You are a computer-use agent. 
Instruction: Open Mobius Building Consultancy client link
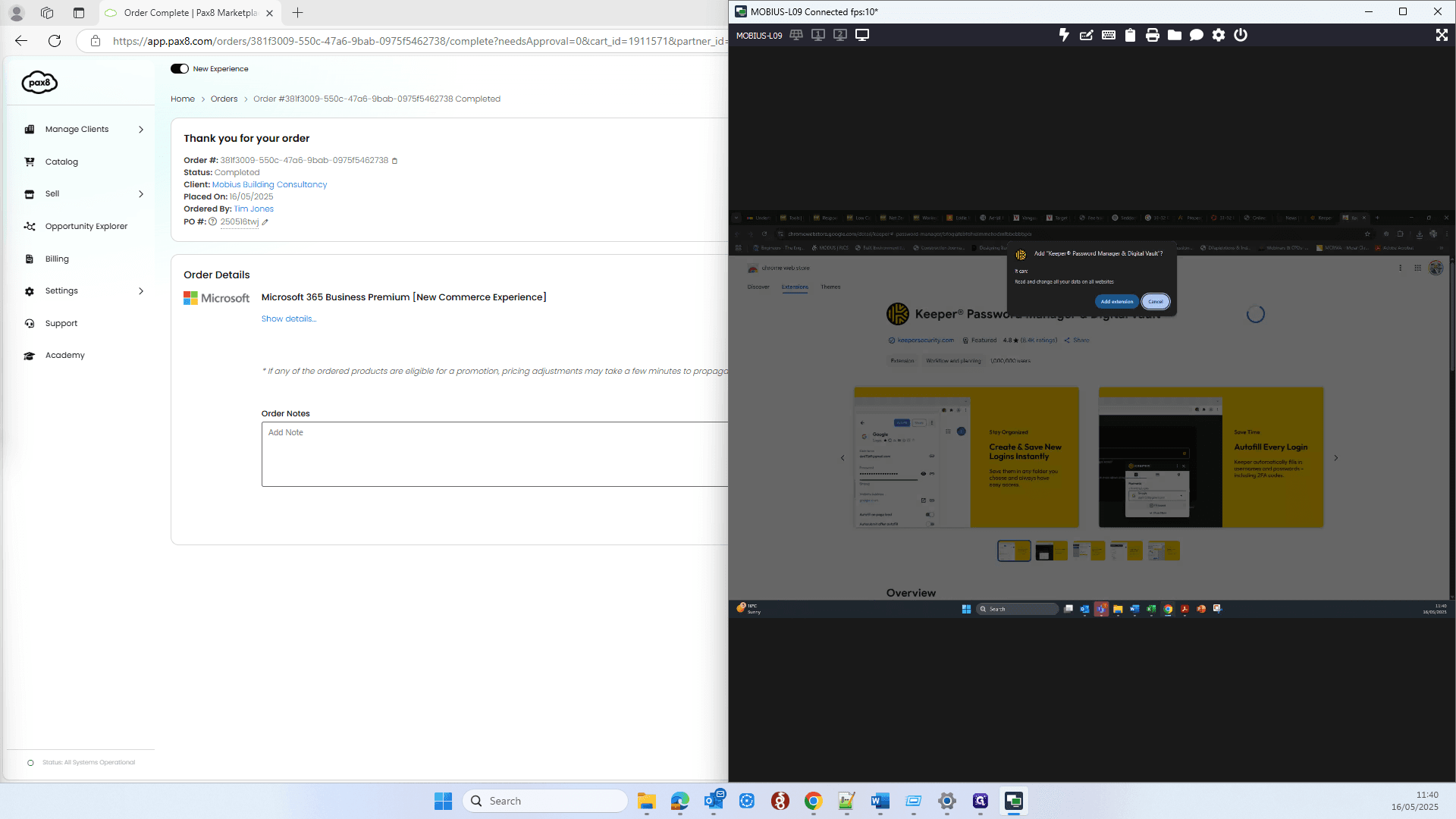point(269,185)
